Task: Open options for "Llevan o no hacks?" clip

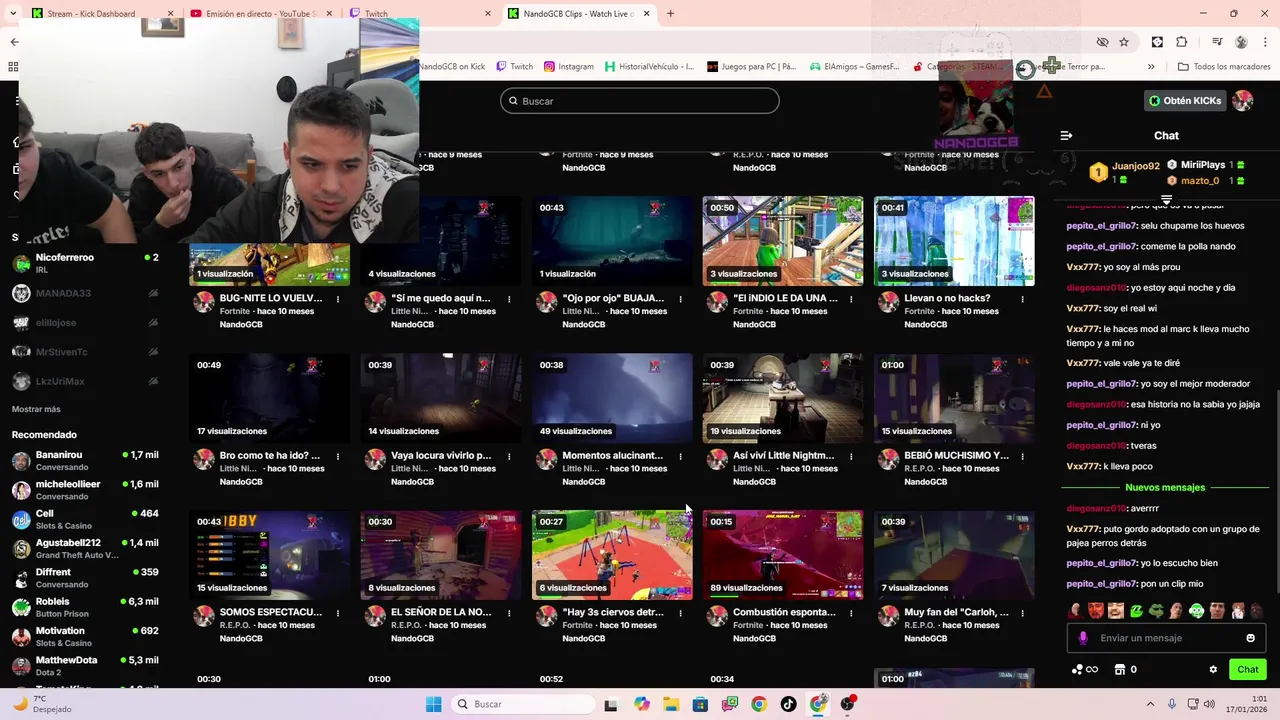Action: pos(1022,299)
